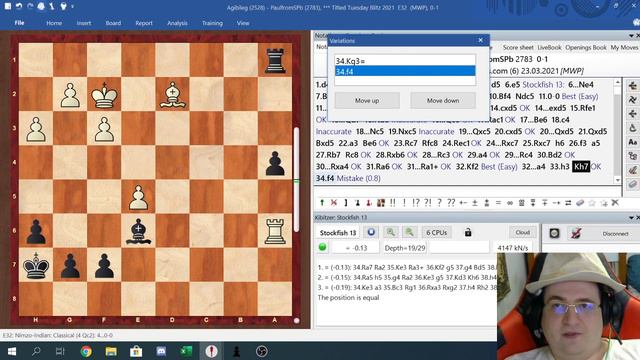640x360 pixels.
Task: Open the File menu
Action: [x=19, y=23]
